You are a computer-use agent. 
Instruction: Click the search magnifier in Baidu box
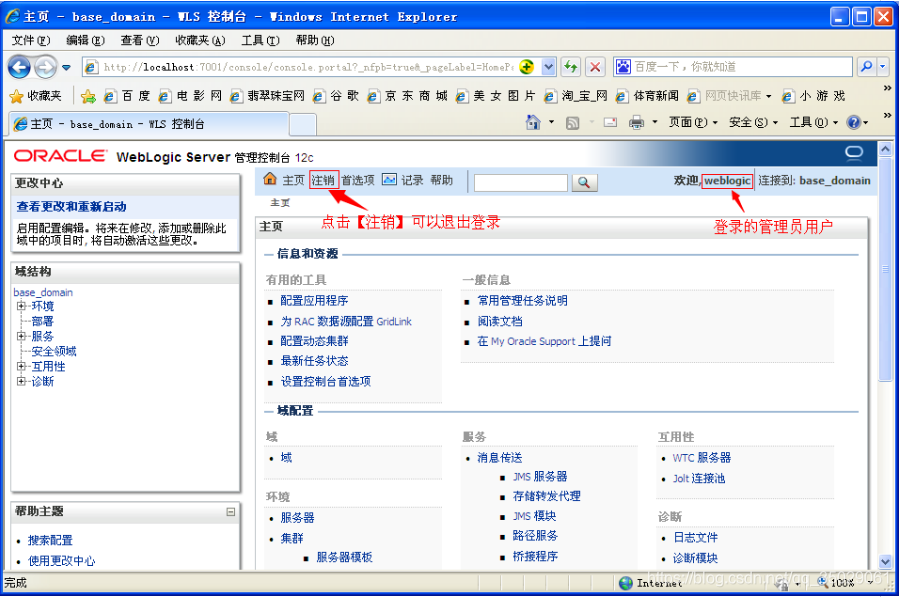coord(866,67)
